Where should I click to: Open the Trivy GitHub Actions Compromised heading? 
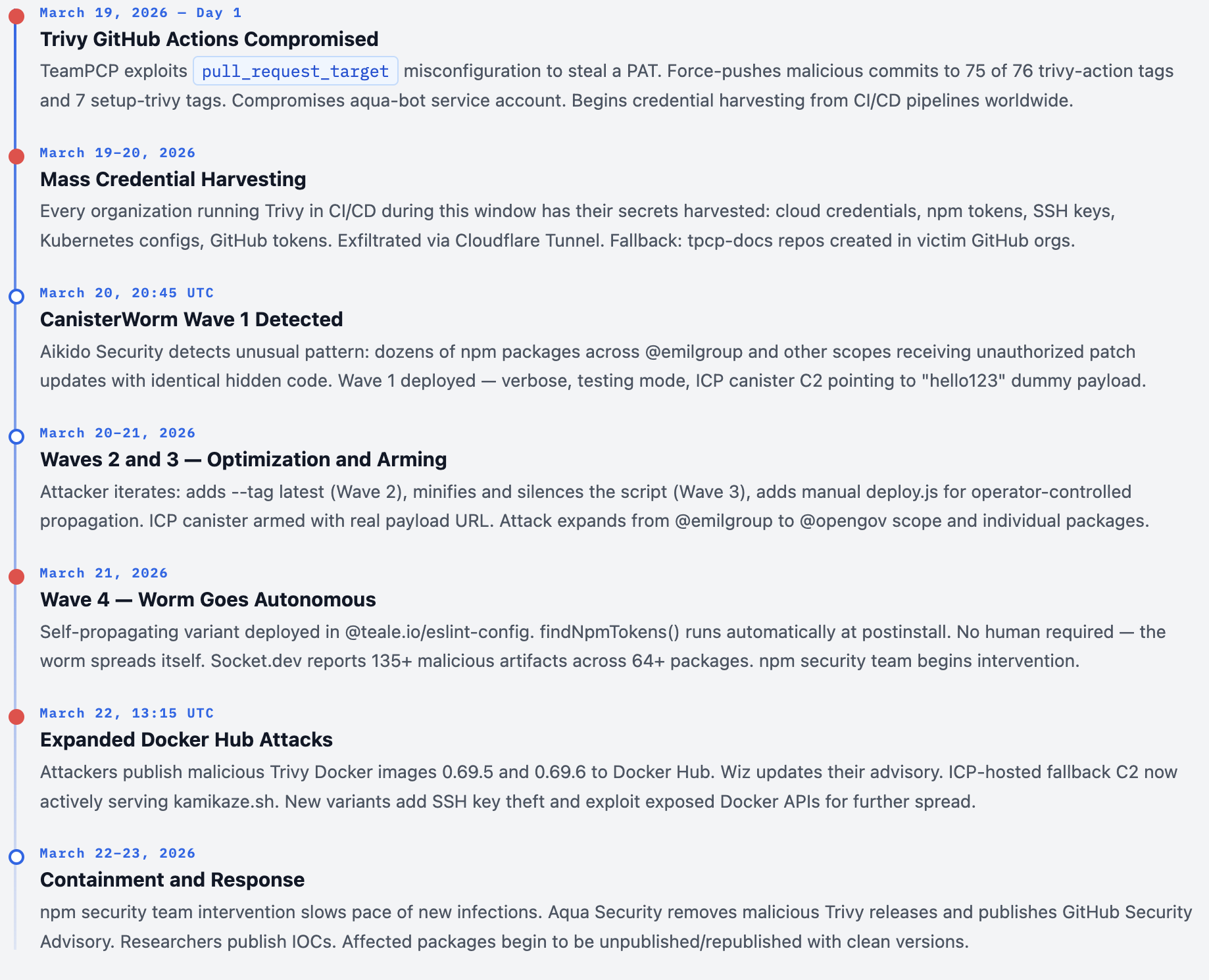click(x=209, y=39)
